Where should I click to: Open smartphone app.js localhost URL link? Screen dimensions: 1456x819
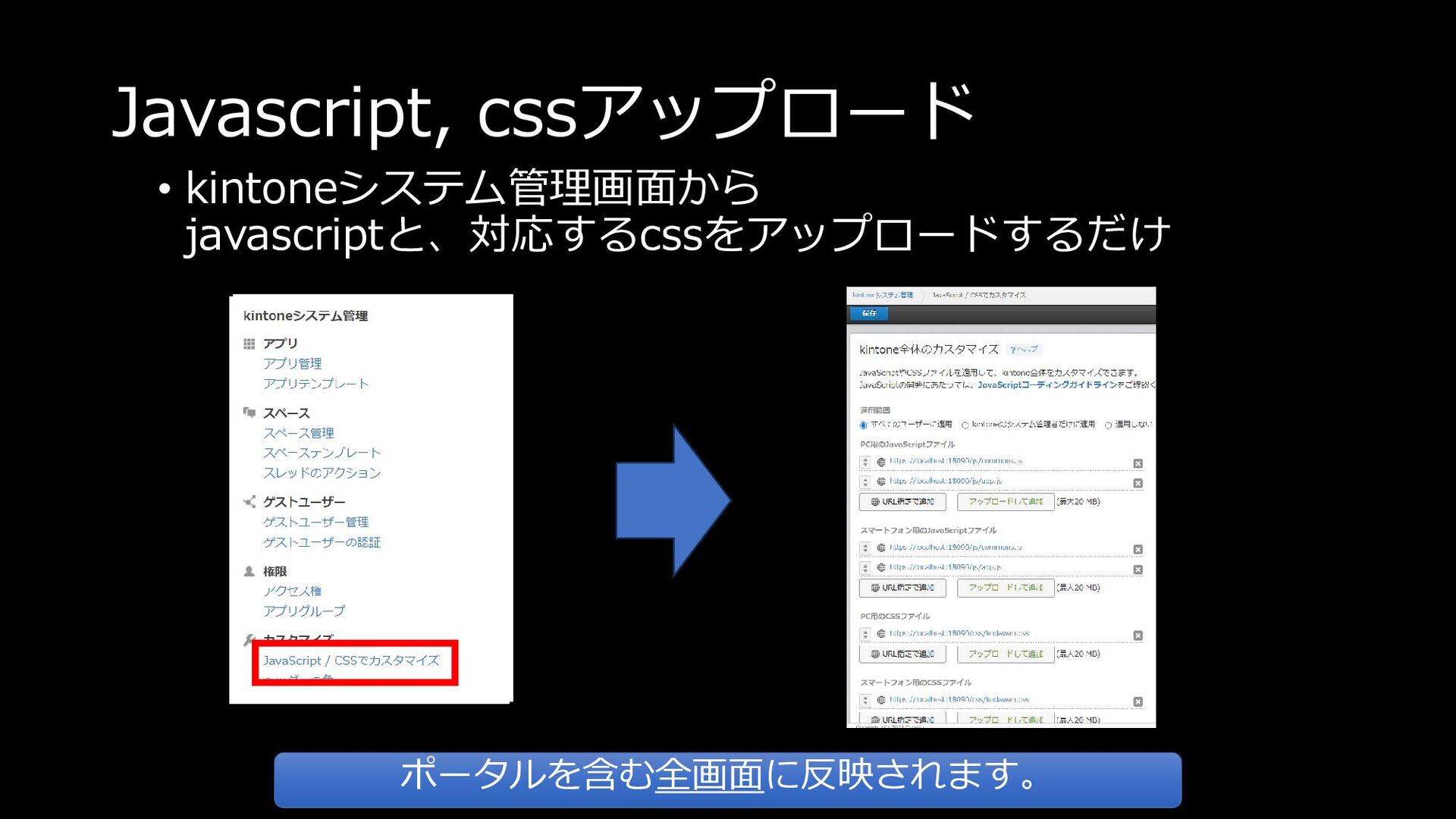[x=946, y=567]
